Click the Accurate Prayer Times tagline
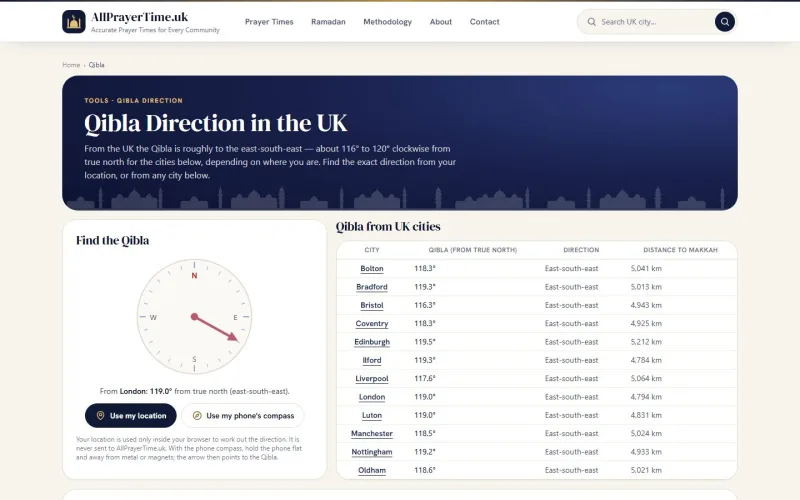 155,30
